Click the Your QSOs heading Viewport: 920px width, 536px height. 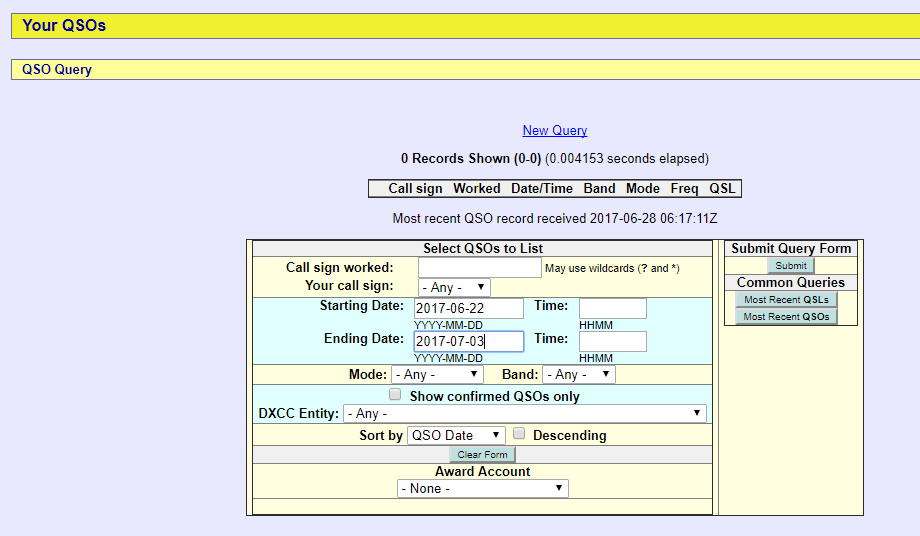click(64, 25)
